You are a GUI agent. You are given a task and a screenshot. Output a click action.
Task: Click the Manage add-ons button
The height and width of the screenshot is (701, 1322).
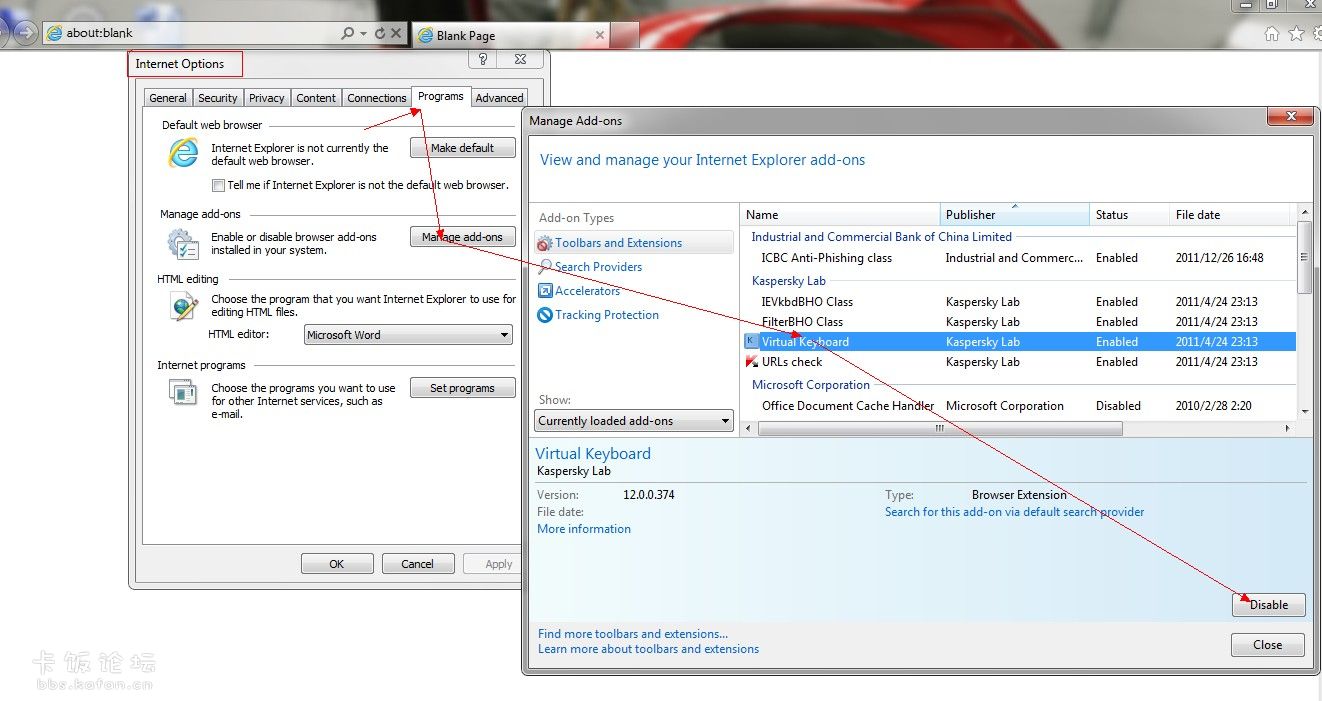463,237
